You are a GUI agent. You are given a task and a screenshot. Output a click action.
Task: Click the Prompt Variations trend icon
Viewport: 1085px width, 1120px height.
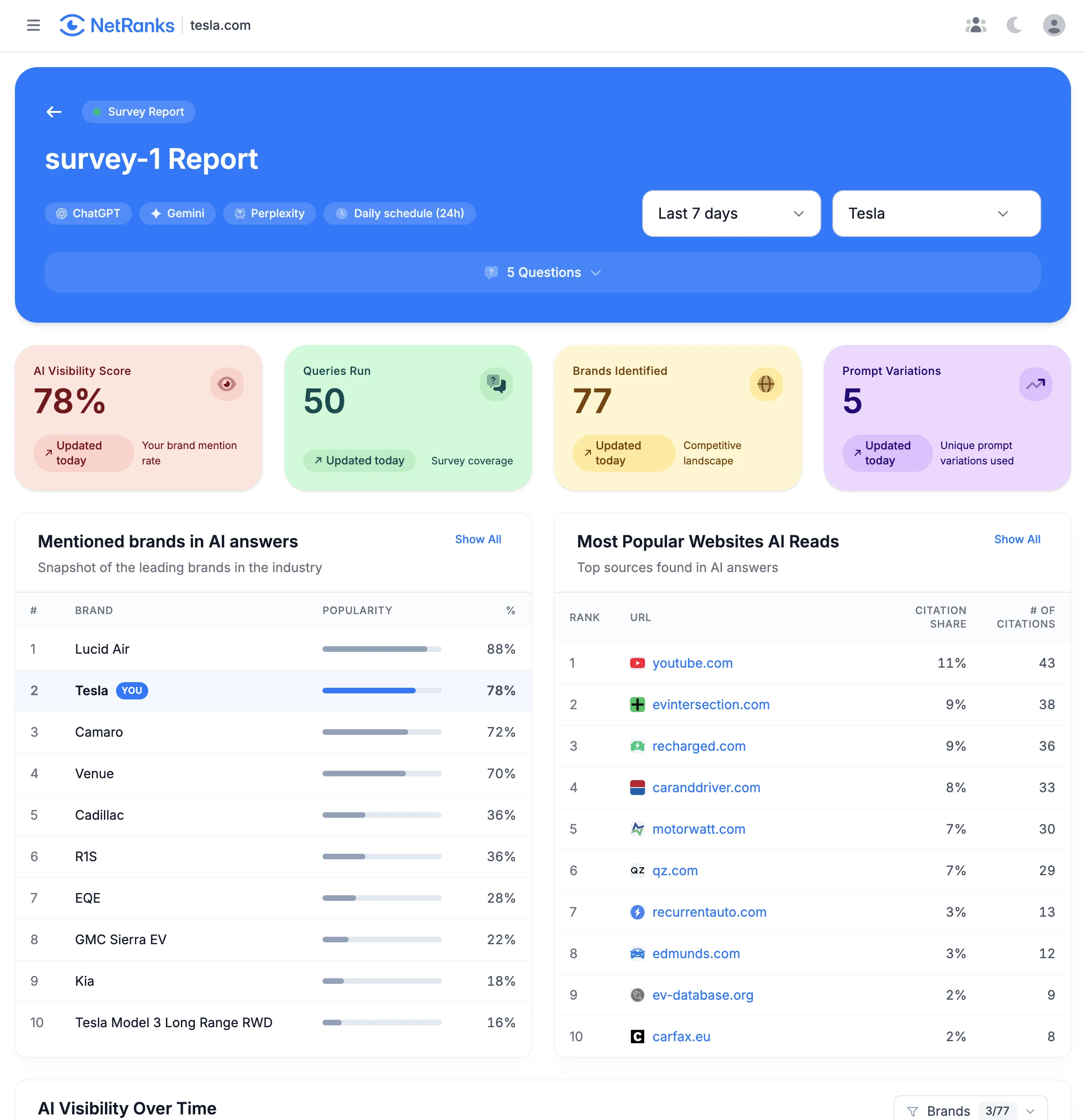1035,384
